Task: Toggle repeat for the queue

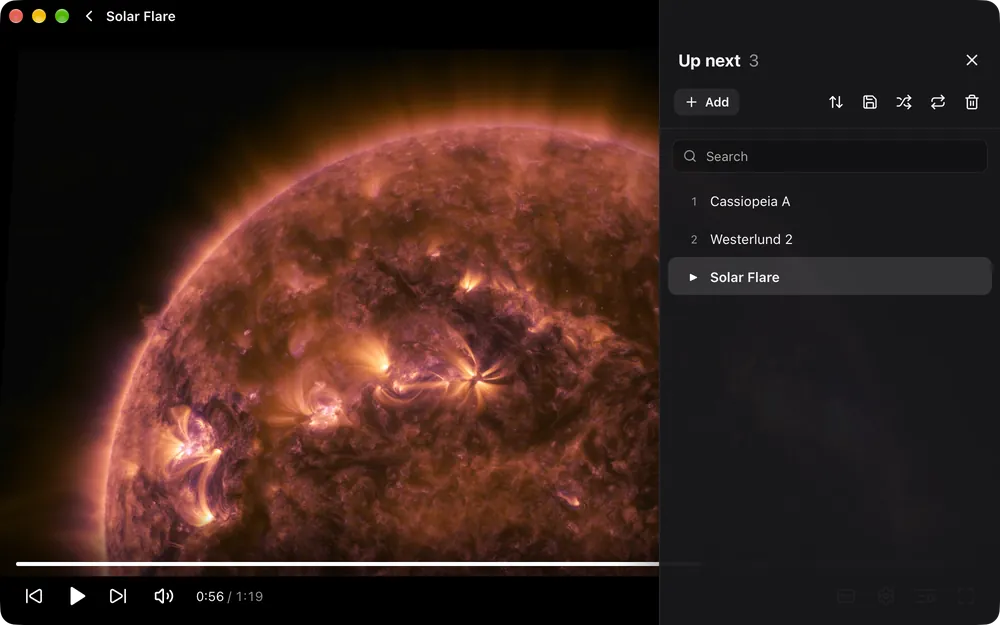Action: [x=938, y=102]
